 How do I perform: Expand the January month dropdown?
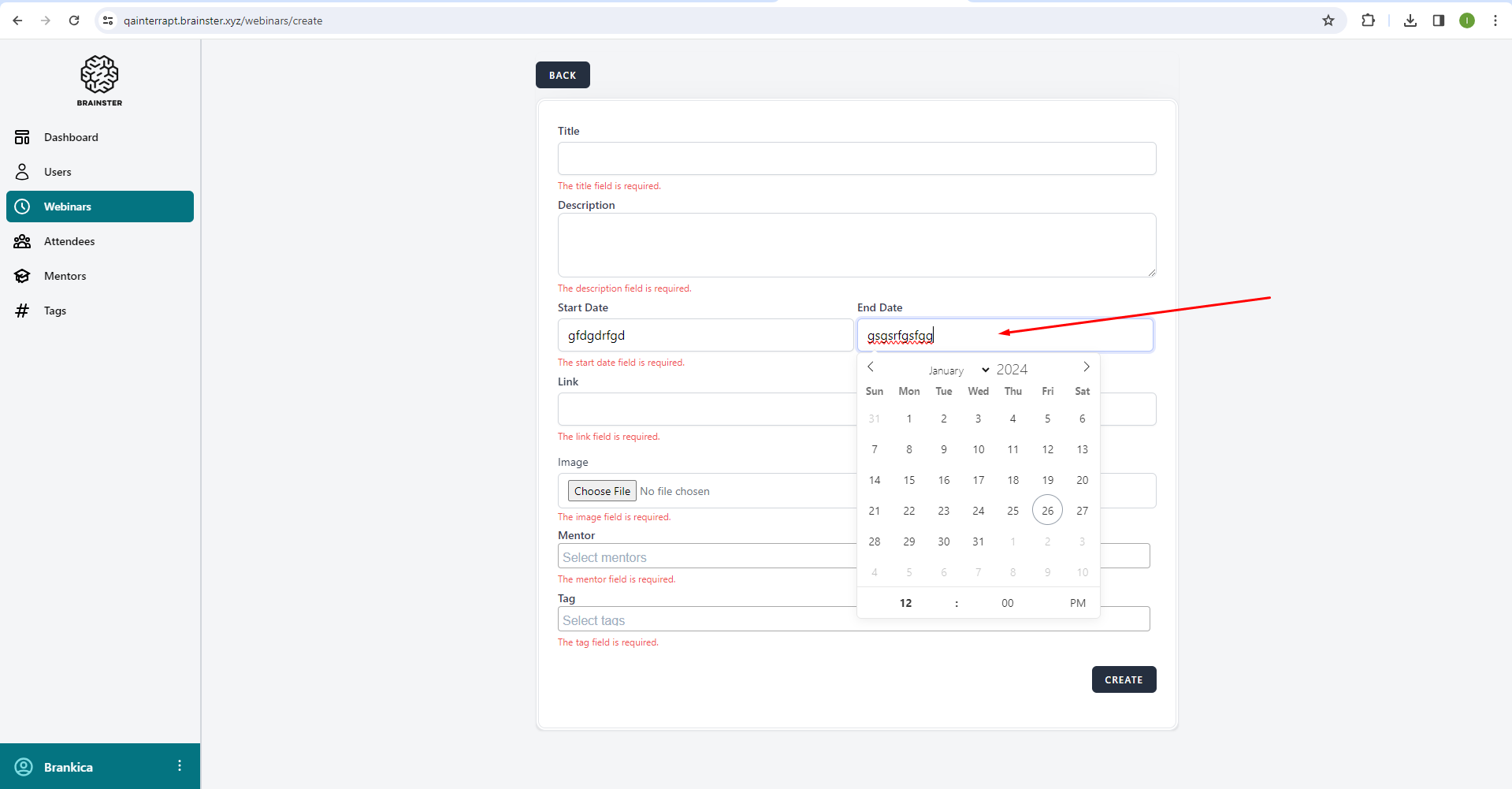tap(958, 370)
